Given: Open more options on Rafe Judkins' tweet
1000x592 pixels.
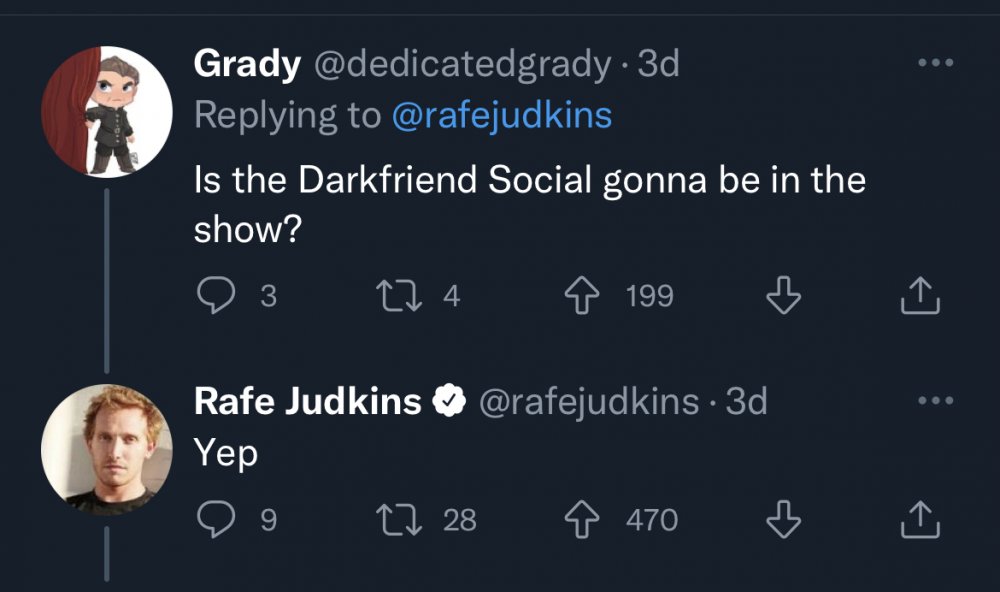Looking at the screenshot, I should point(935,401).
